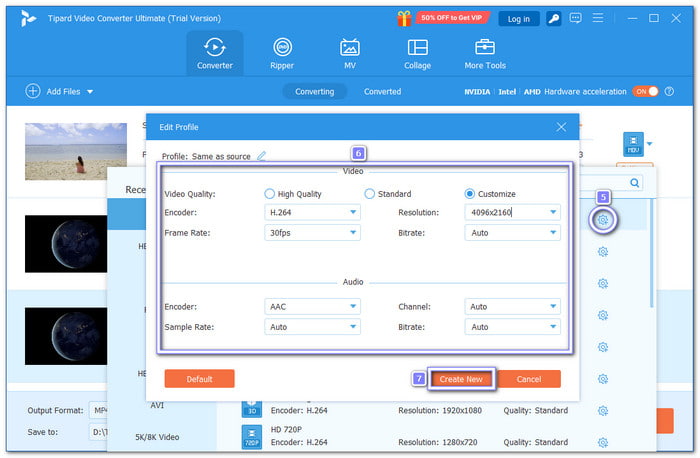Click the Create New button
Screen dimensions: 700x458
(461, 379)
